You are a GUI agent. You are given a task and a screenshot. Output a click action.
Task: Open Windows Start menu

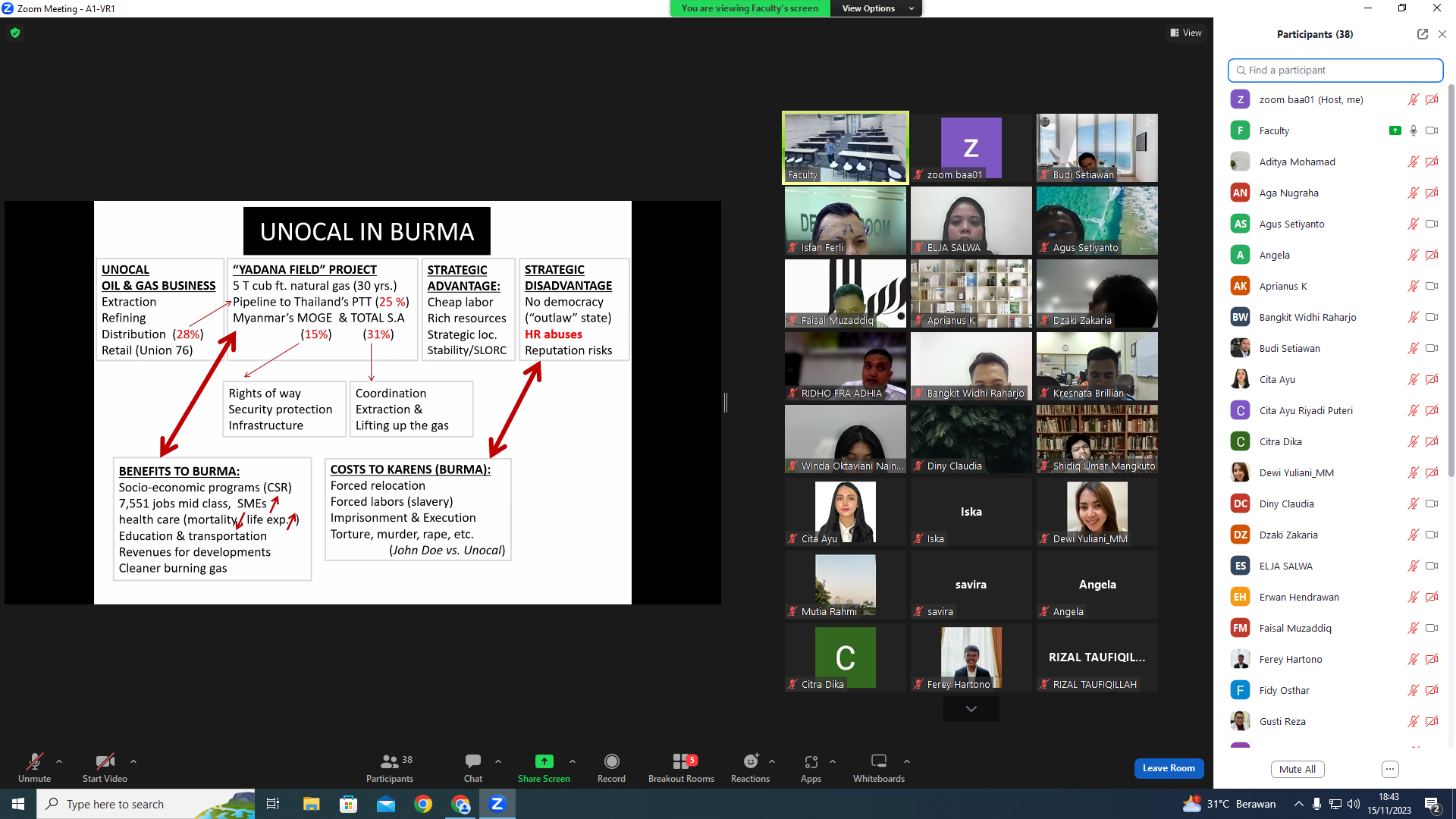[x=18, y=804]
